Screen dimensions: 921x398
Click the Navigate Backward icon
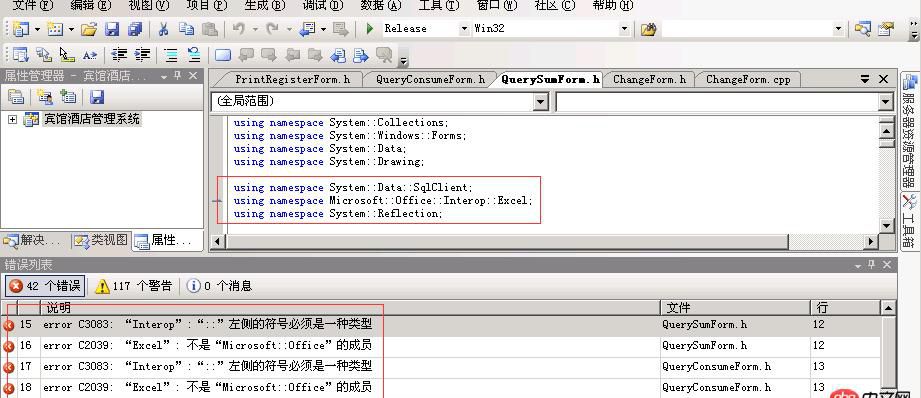(307, 28)
